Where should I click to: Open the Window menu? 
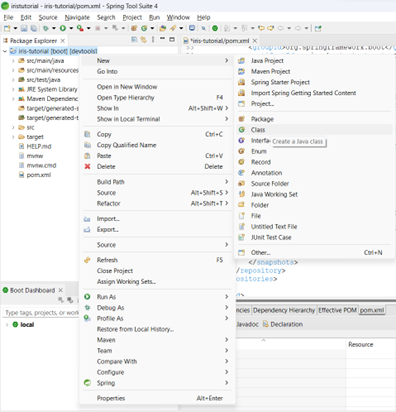point(178,17)
